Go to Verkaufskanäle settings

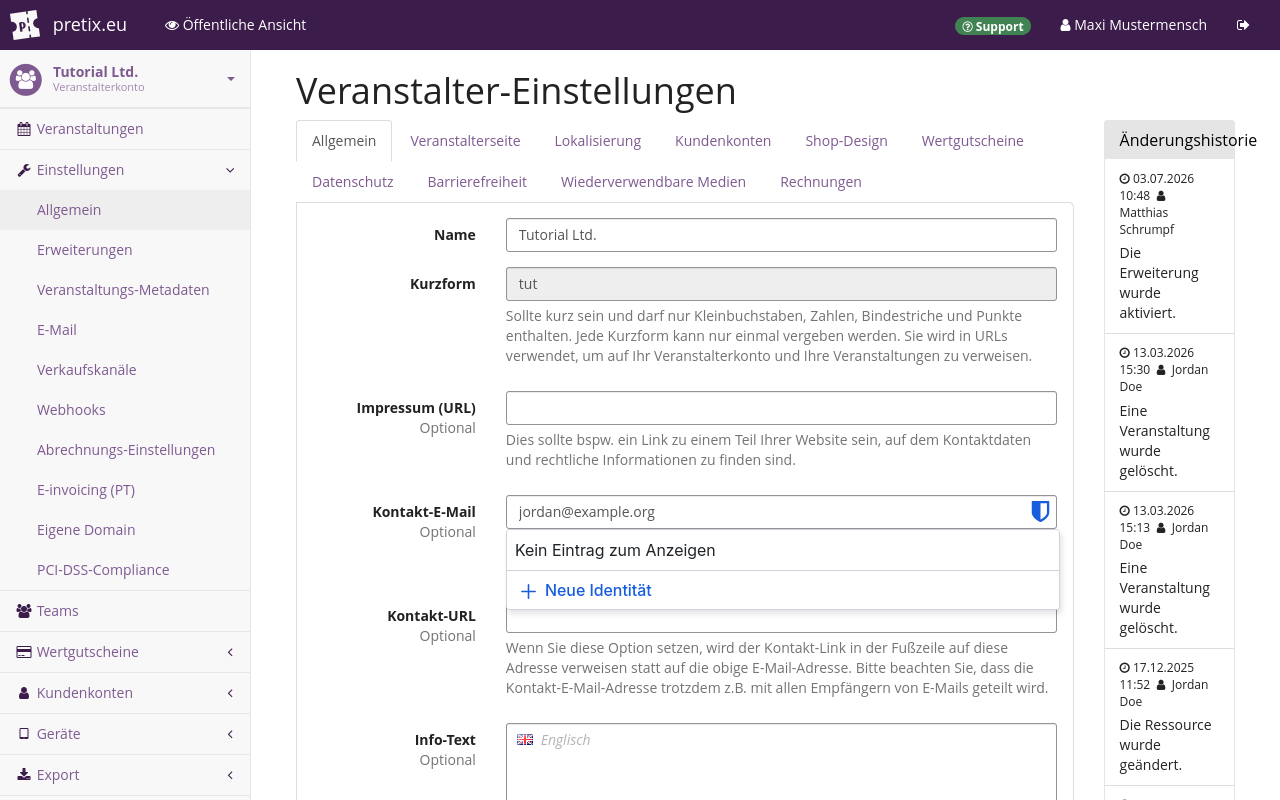point(125,370)
